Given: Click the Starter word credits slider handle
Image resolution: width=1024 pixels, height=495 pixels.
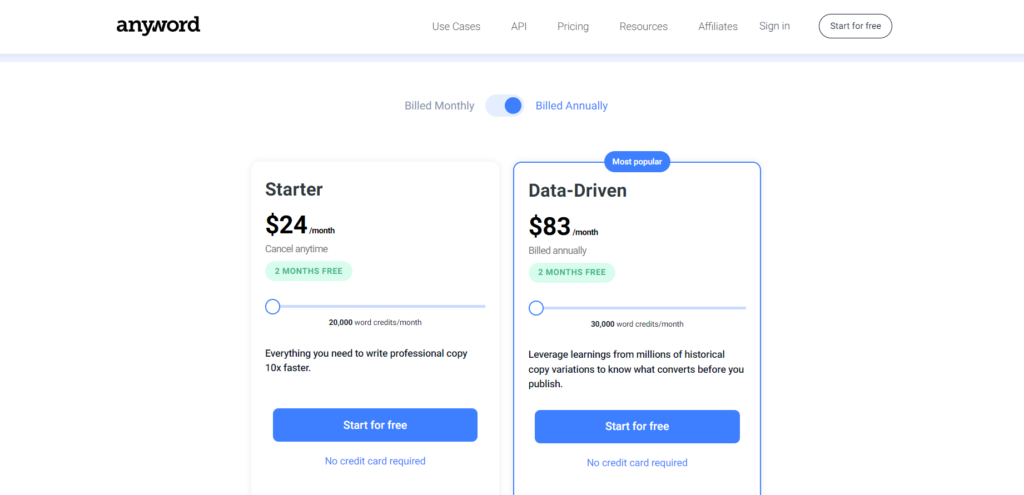Looking at the screenshot, I should [x=273, y=306].
